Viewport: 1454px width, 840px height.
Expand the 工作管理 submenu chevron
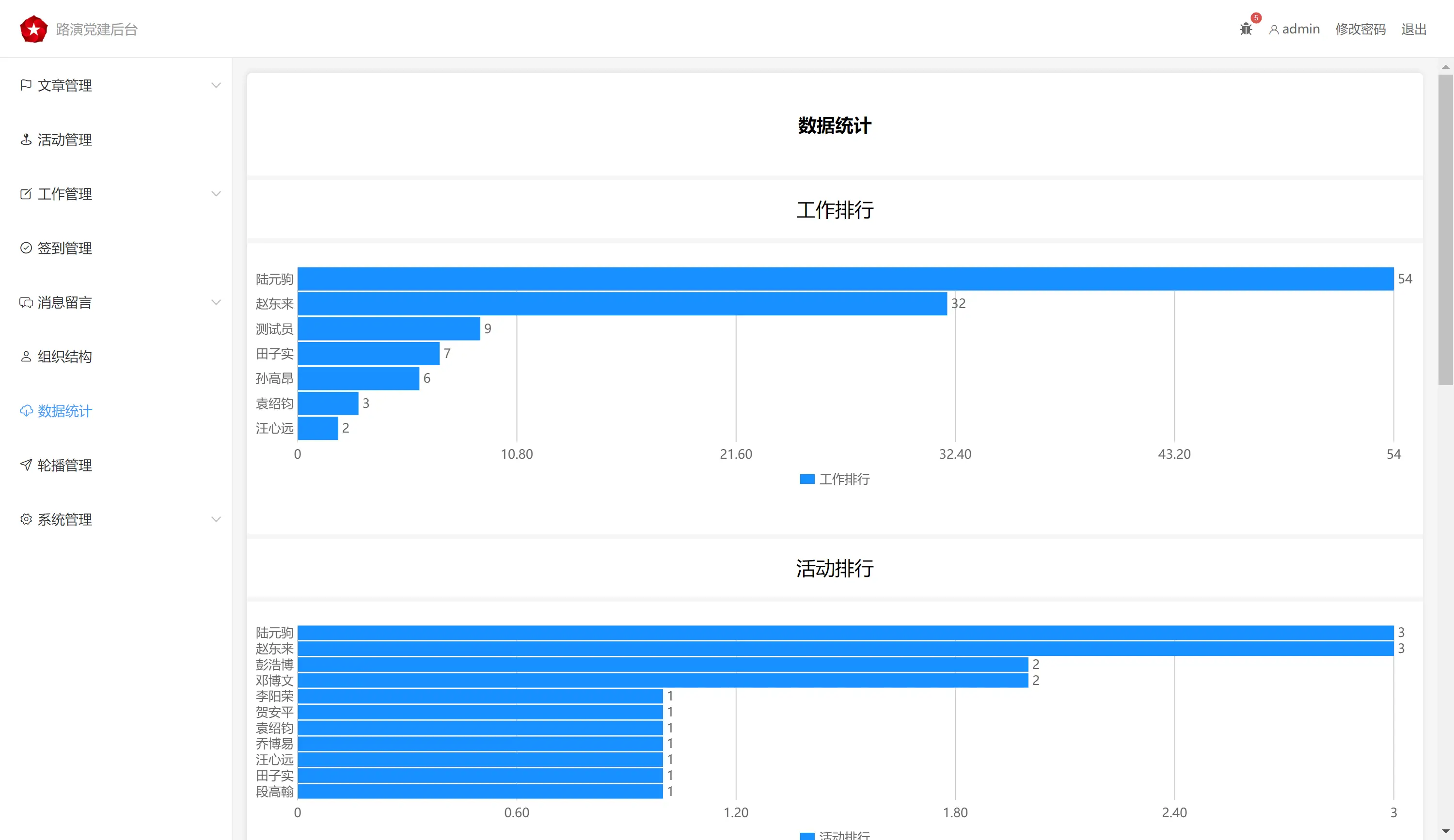point(216,194)
